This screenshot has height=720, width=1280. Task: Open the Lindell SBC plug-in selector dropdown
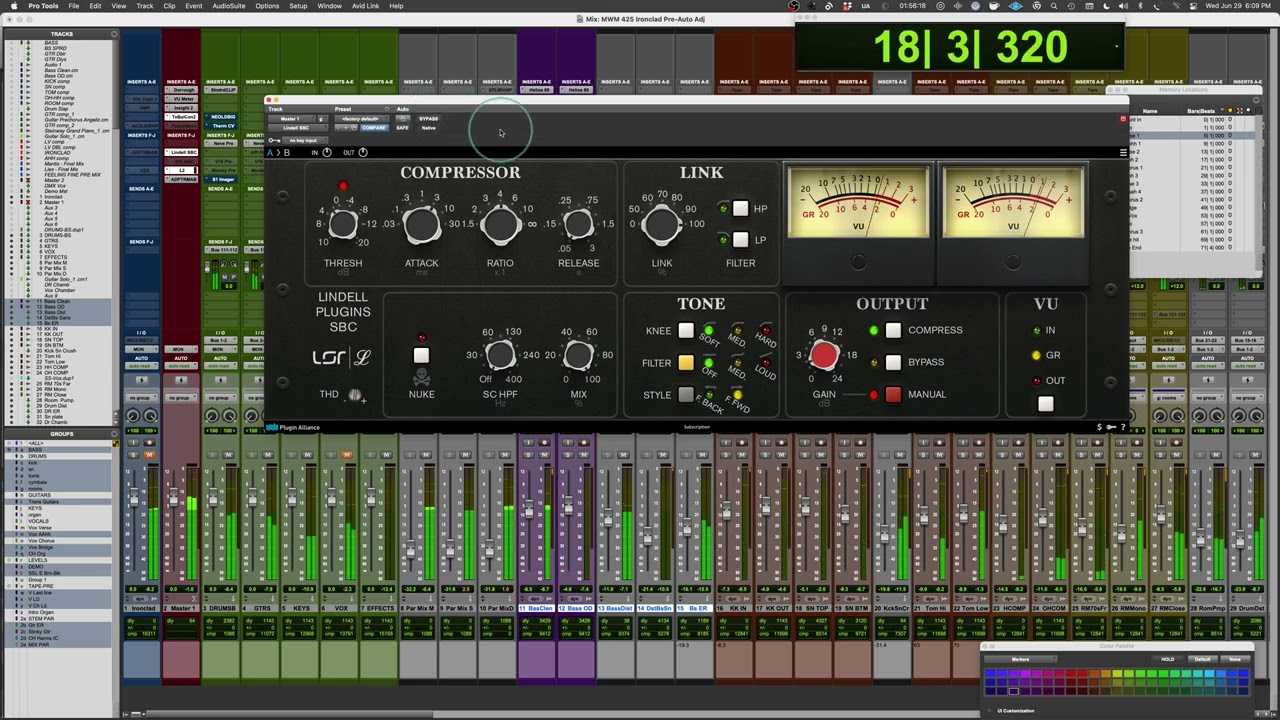point(296,128)
